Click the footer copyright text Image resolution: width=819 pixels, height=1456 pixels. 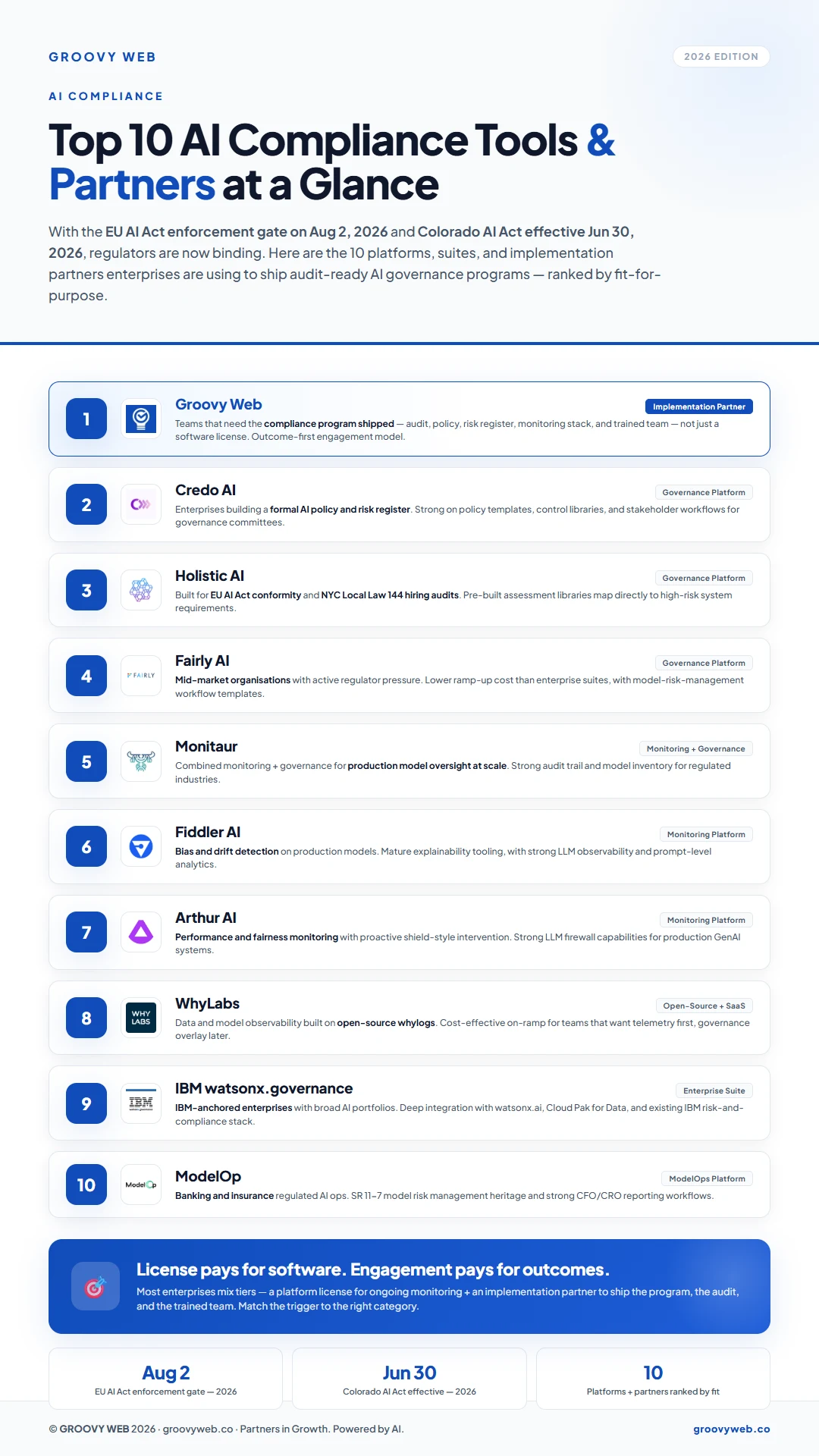226,1429
